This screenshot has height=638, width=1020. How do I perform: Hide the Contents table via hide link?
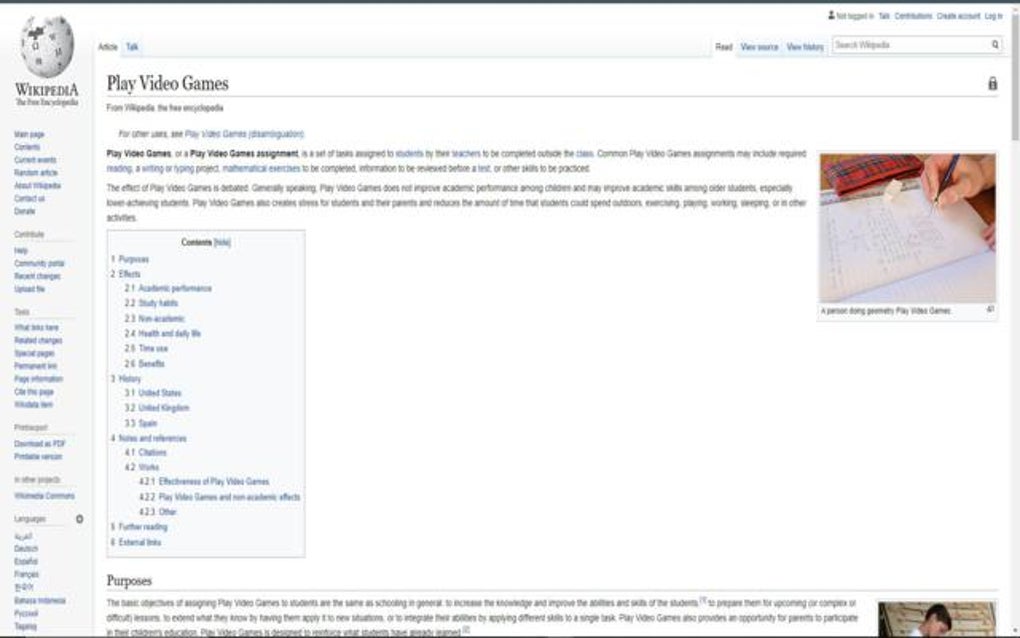pyautogui.click(x=222, y=243)
